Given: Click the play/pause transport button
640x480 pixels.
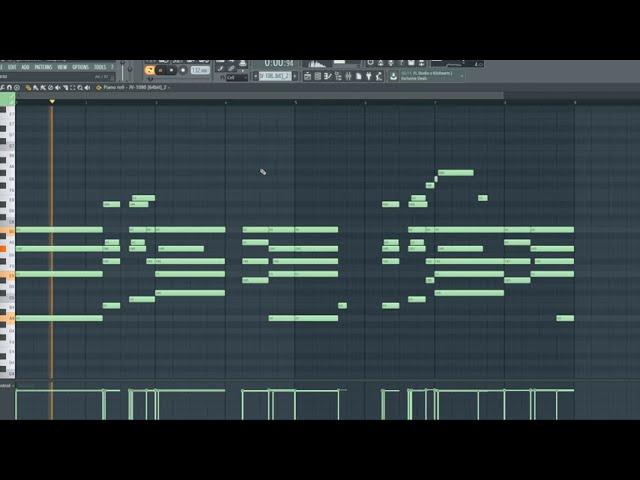Looking at the screenshot, I should point(161,70).
